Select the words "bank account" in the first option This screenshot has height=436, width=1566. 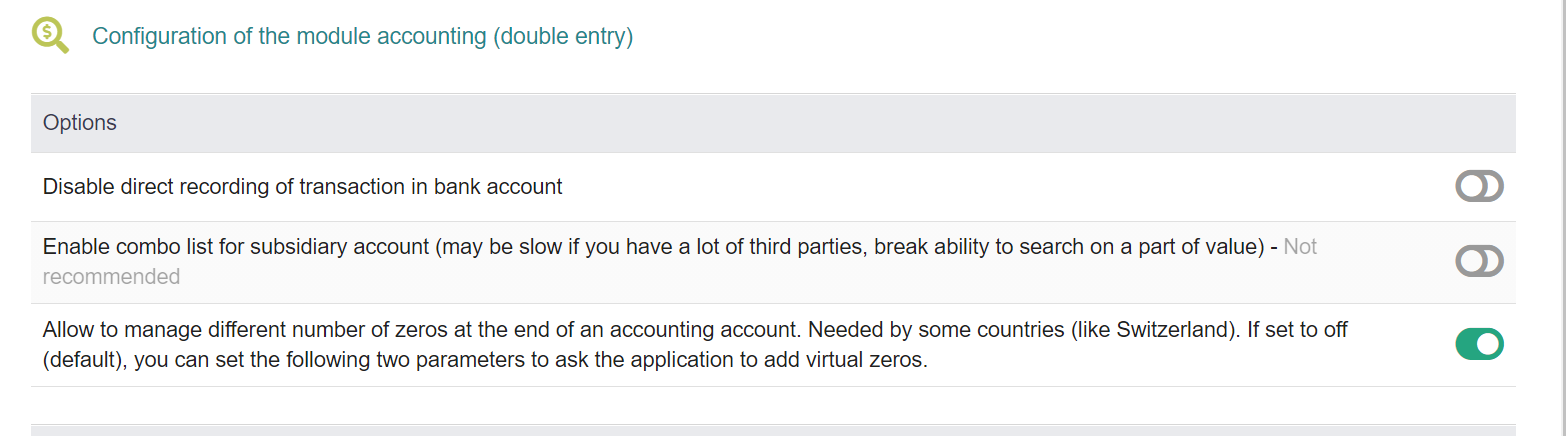pos(498,186)
